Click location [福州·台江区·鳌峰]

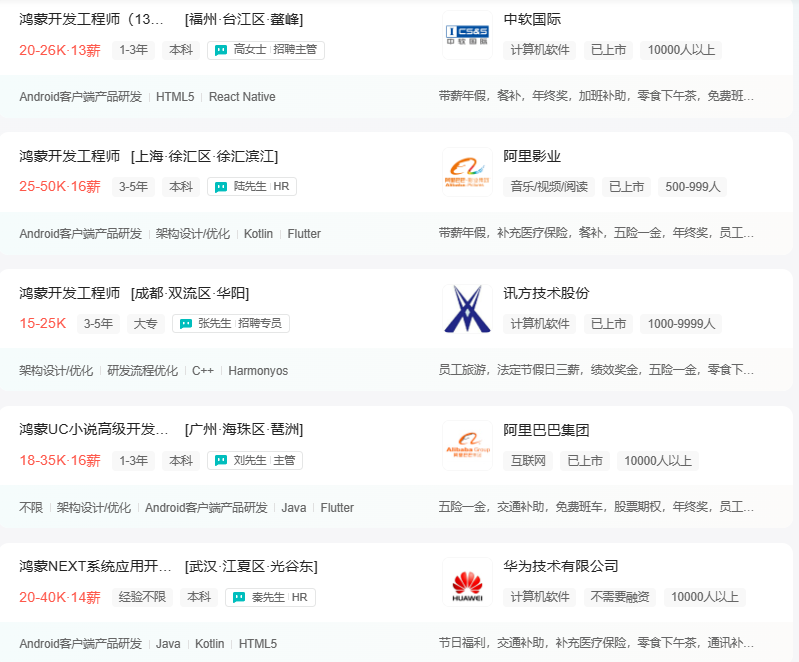(x=244, y=19)
